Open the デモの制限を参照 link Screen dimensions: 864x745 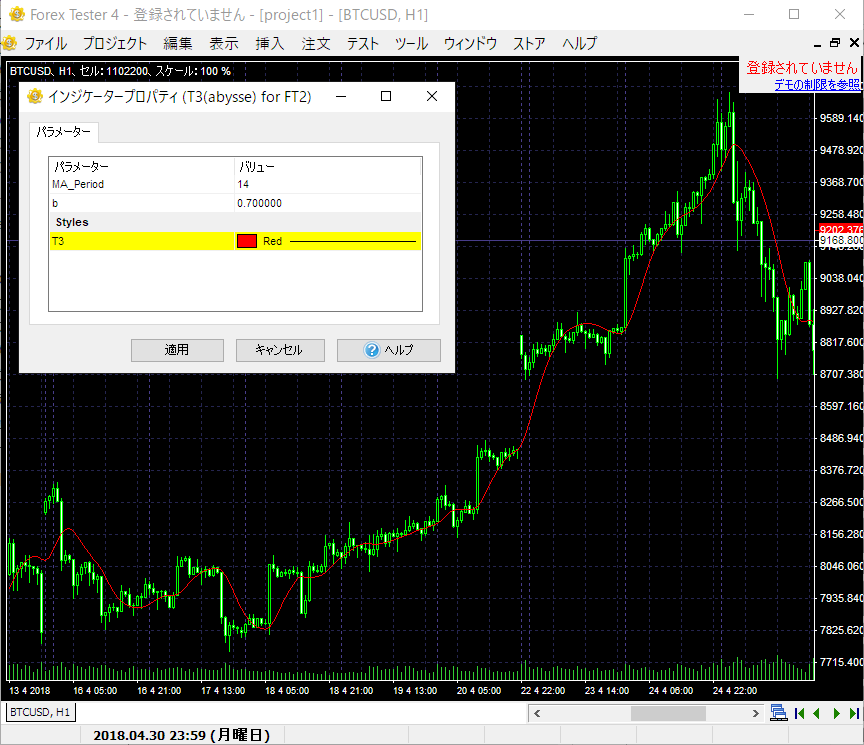817,84
